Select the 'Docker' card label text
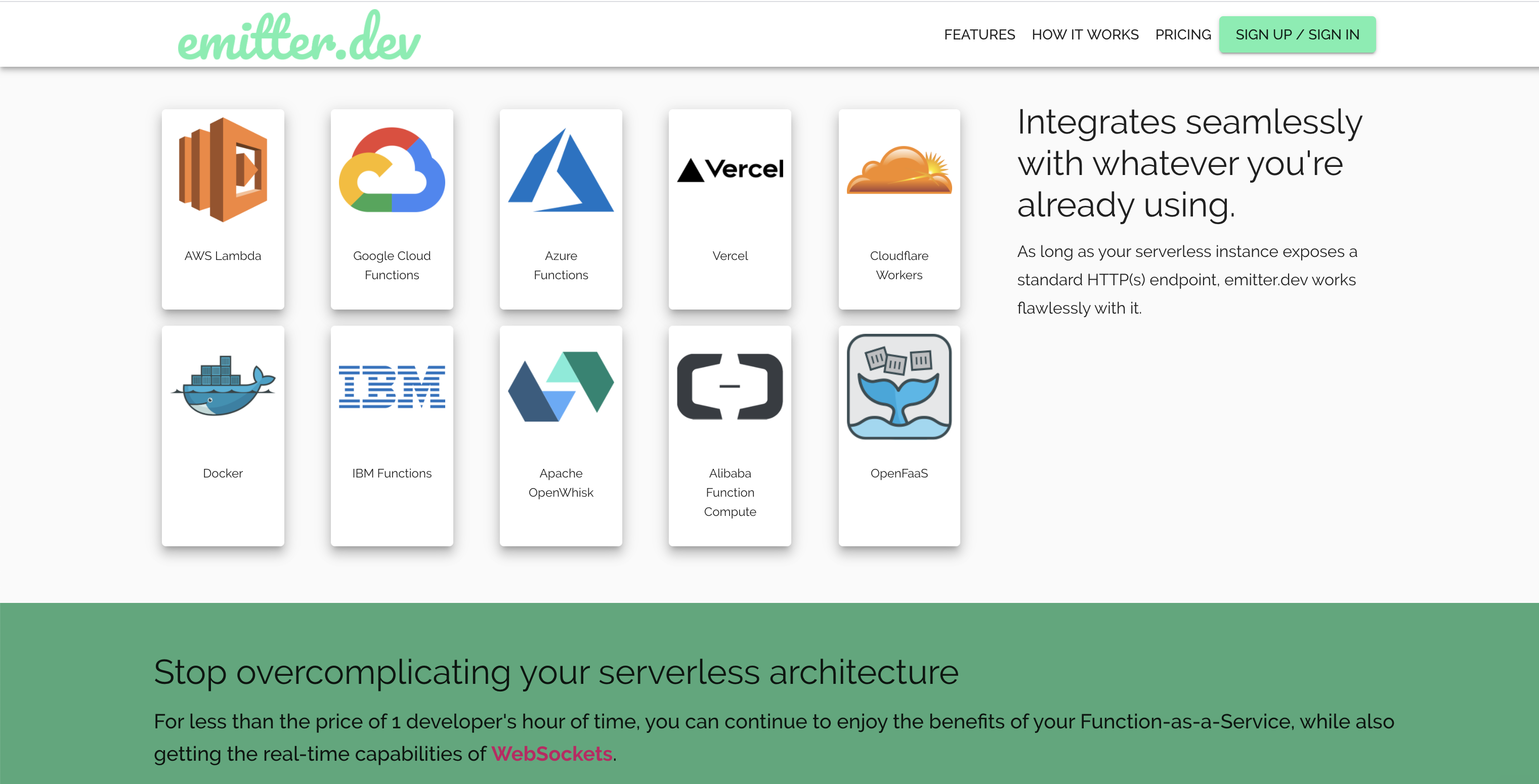The image size is (1539, 784). pos(223,473)
